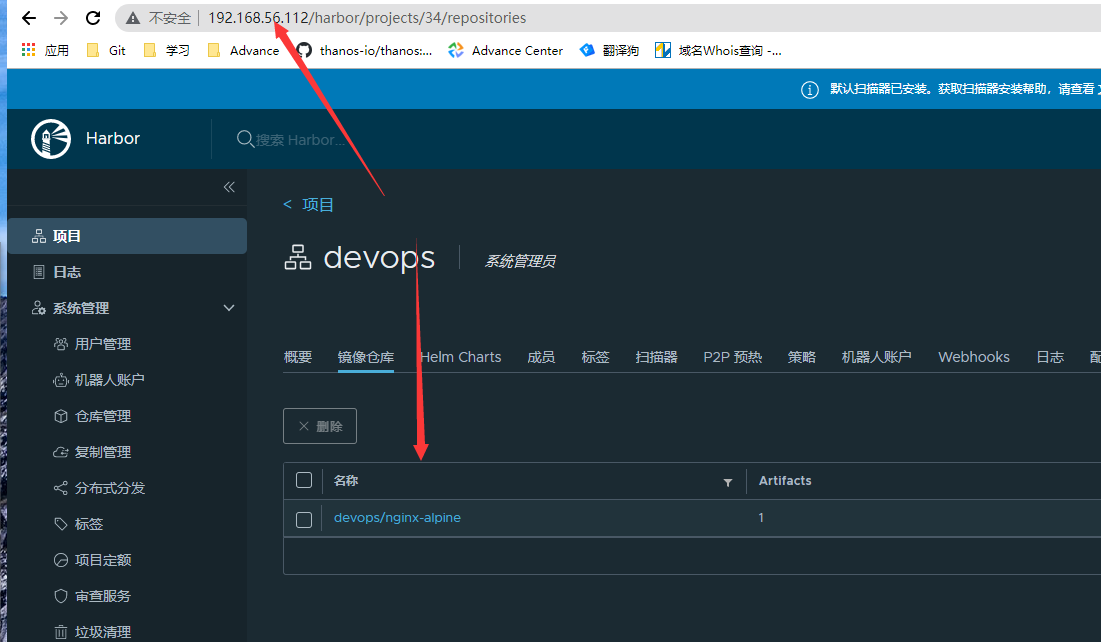Open the Advance bookmark folder
Image resolution: width=1101 pixels, height=642 pixels.
pyautogui.click(x=244, y=51)
